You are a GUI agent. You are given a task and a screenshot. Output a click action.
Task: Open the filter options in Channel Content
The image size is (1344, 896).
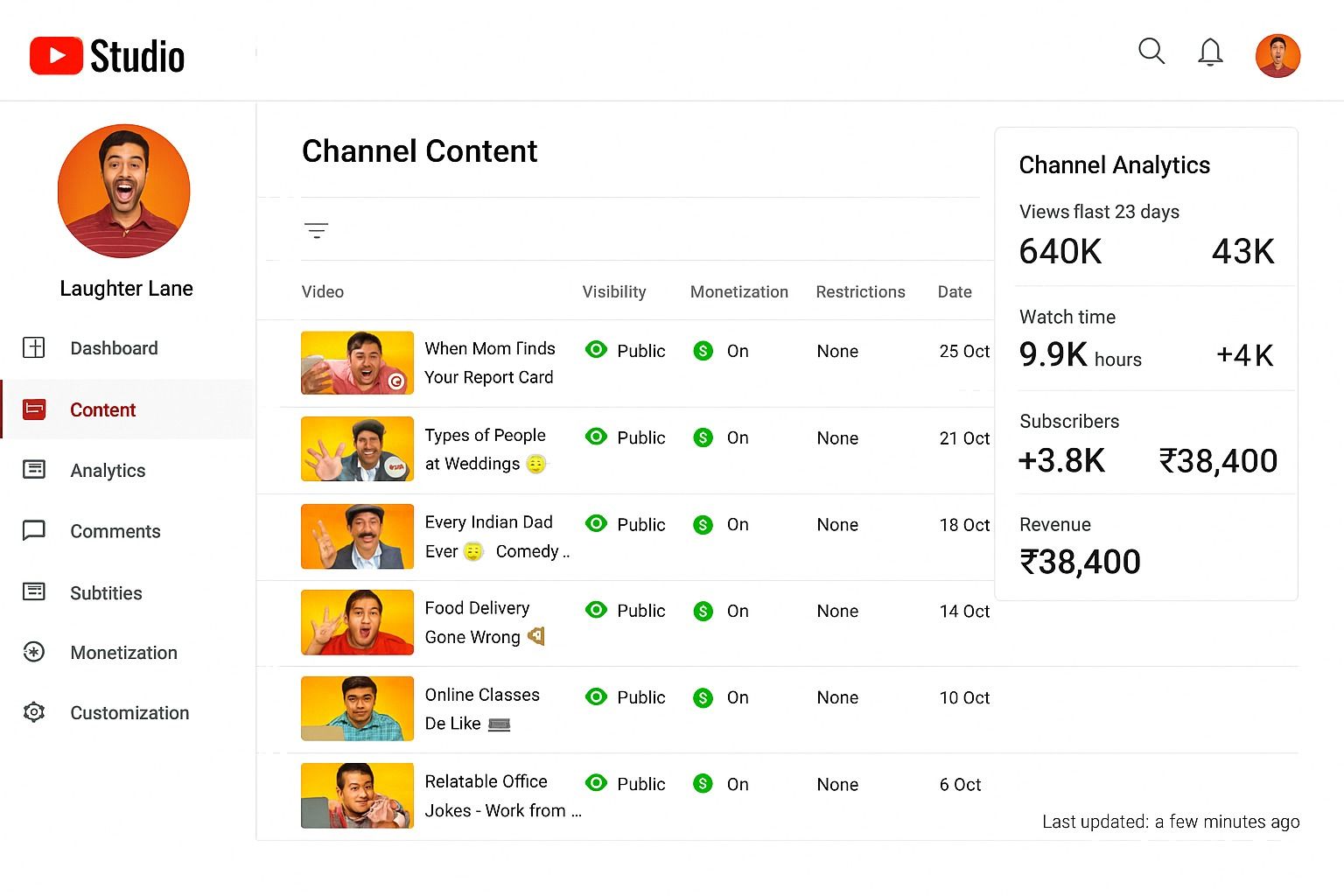316,230
